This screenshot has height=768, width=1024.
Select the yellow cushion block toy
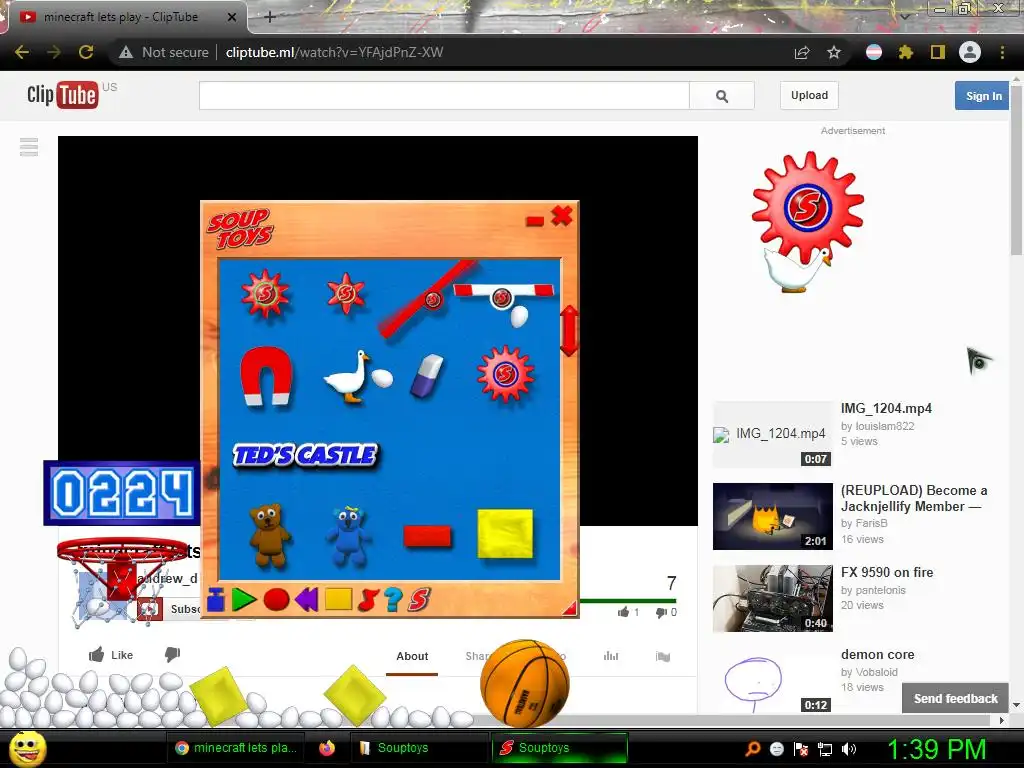(505, 534)
